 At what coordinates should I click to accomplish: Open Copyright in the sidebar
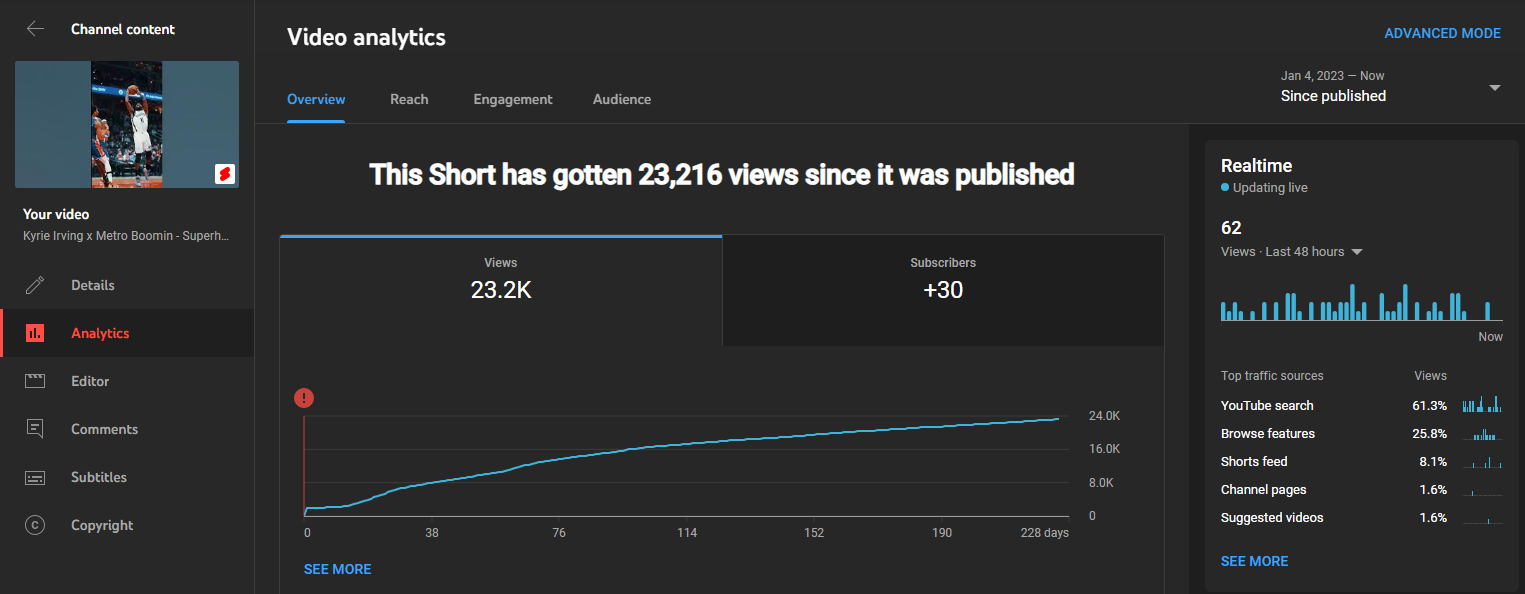click(x=127, y=525)
